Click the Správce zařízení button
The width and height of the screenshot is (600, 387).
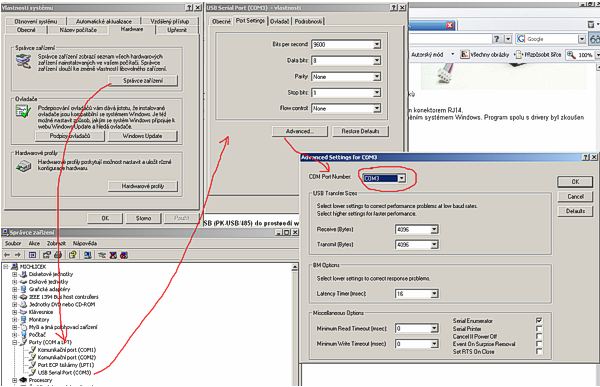[143, 81]
